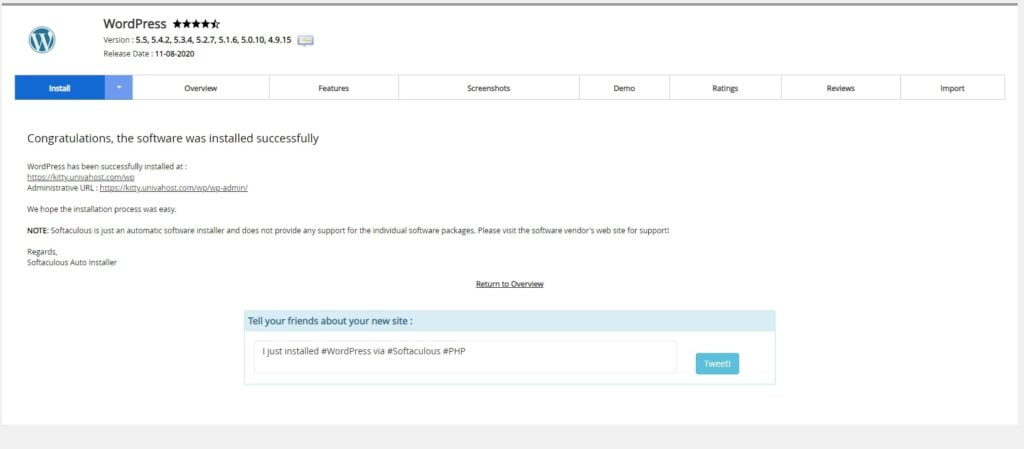1024x449 pixels.
Task: Click the 'Congratulations' success heading
Action: pos(173,138)
